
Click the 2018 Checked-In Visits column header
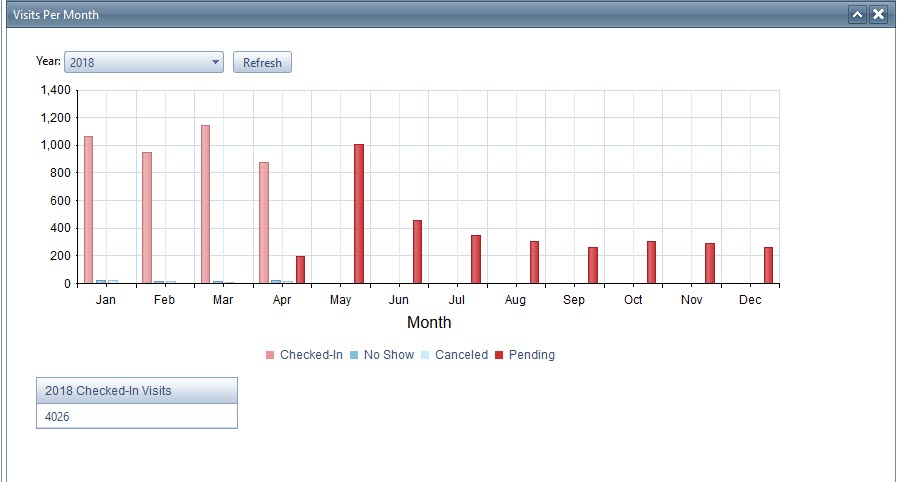(137, 391)
